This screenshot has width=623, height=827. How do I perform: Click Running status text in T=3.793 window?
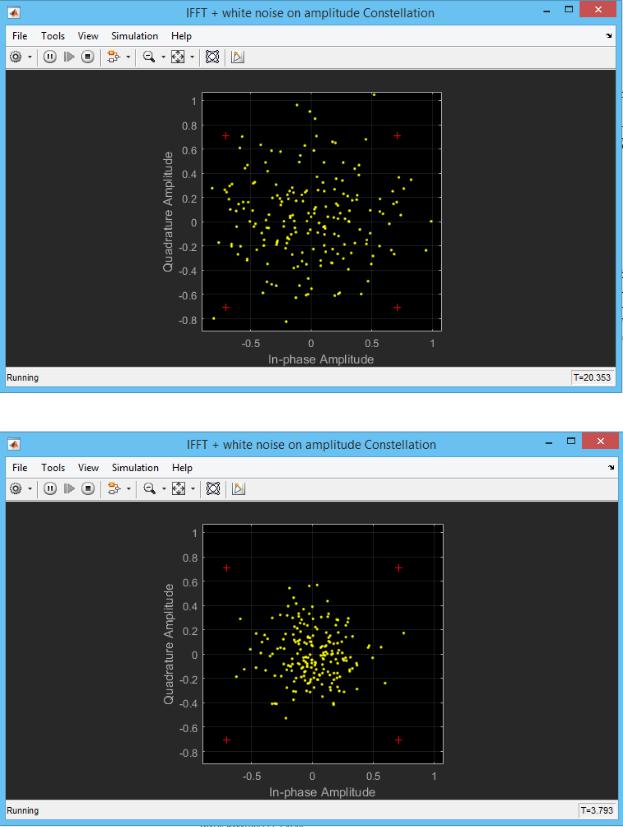point(22,810)
